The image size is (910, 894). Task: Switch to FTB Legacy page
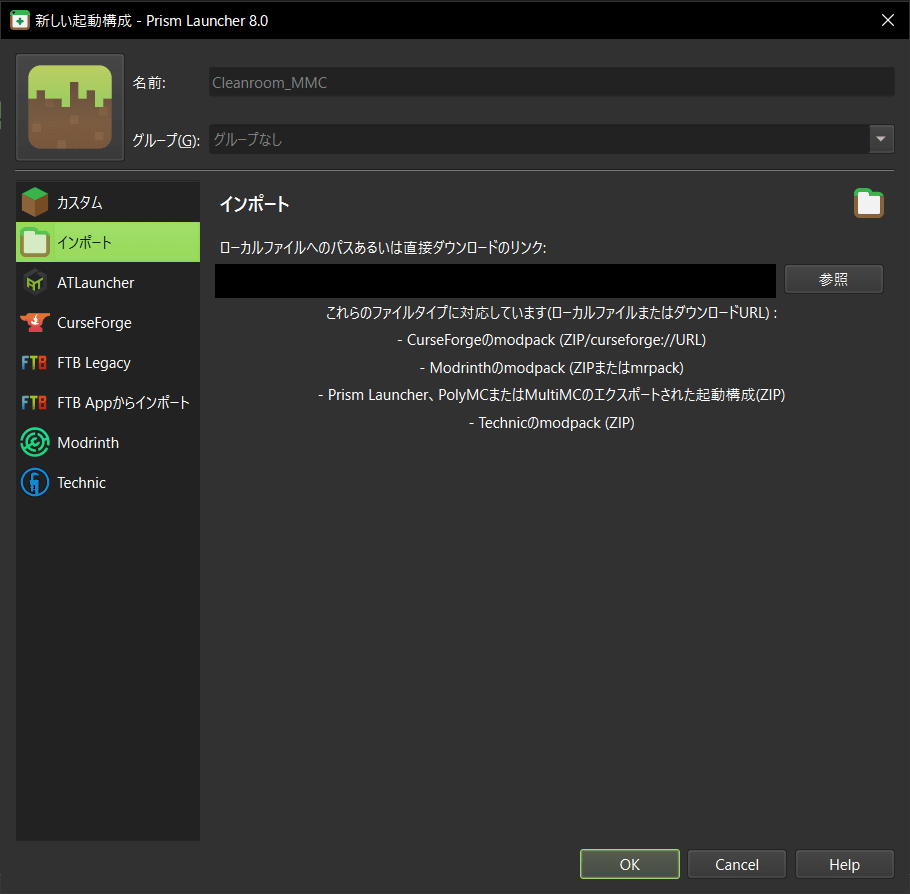coord(108,363)
